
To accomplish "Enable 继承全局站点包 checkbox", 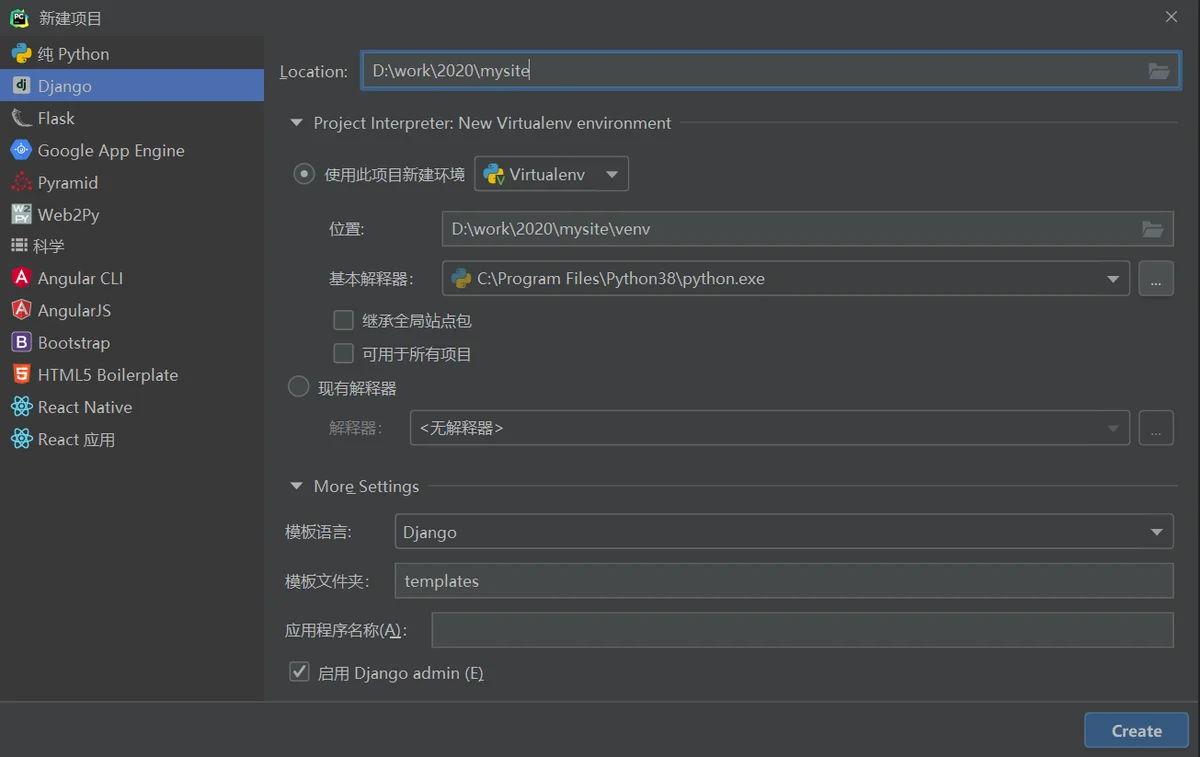I will pos(344,320).
